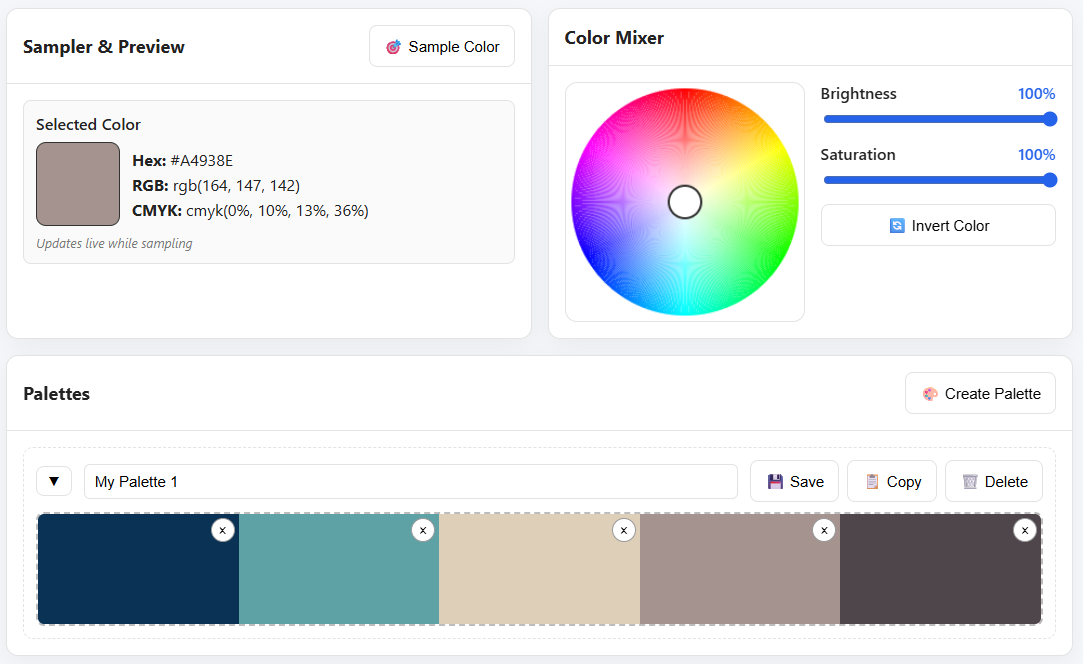Click the selected color preview swatch

tap(78, 184)
